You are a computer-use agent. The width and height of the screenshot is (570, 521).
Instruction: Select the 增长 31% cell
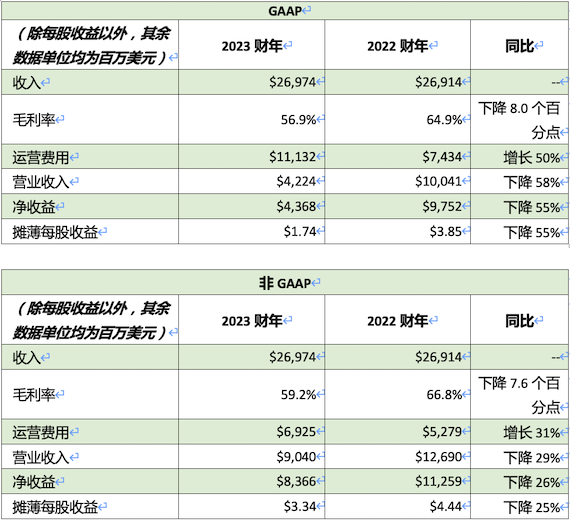[519, 432]
